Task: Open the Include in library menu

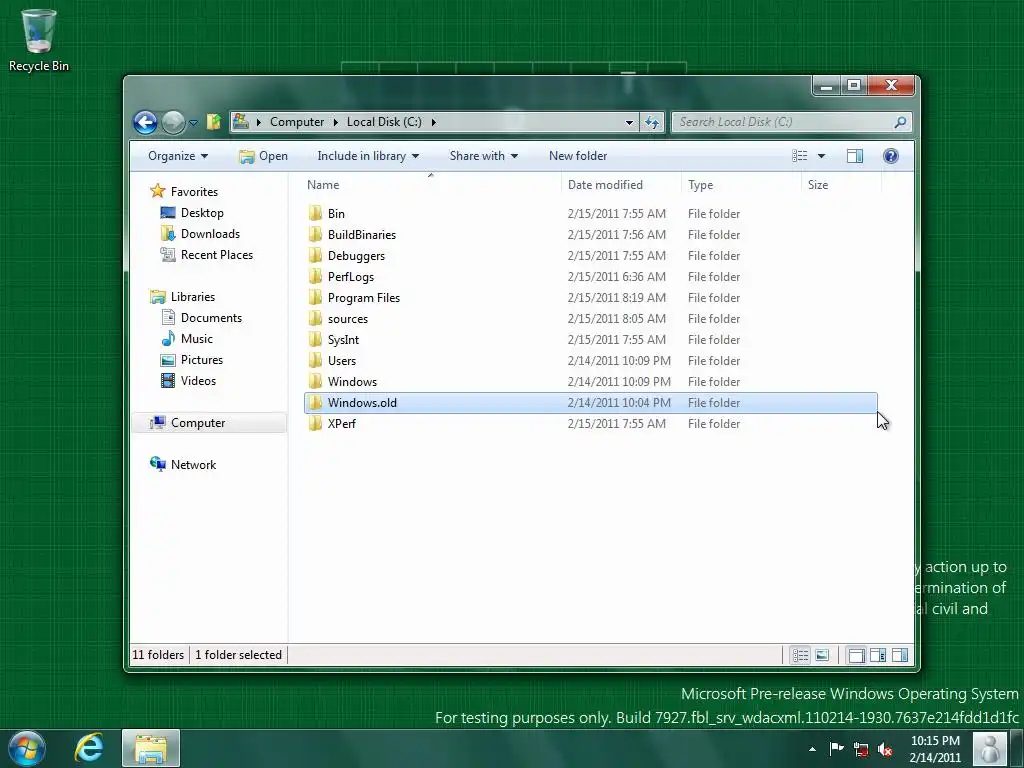Action: (368, 156)
